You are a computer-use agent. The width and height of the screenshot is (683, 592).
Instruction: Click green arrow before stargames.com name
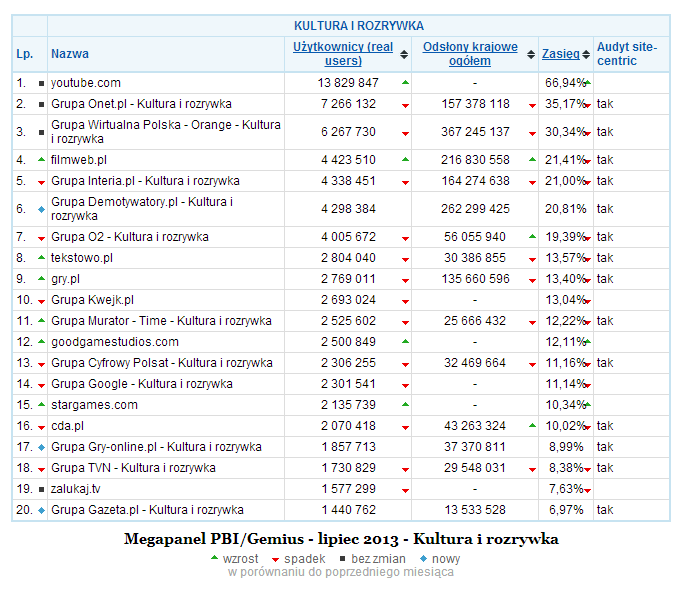41,404
